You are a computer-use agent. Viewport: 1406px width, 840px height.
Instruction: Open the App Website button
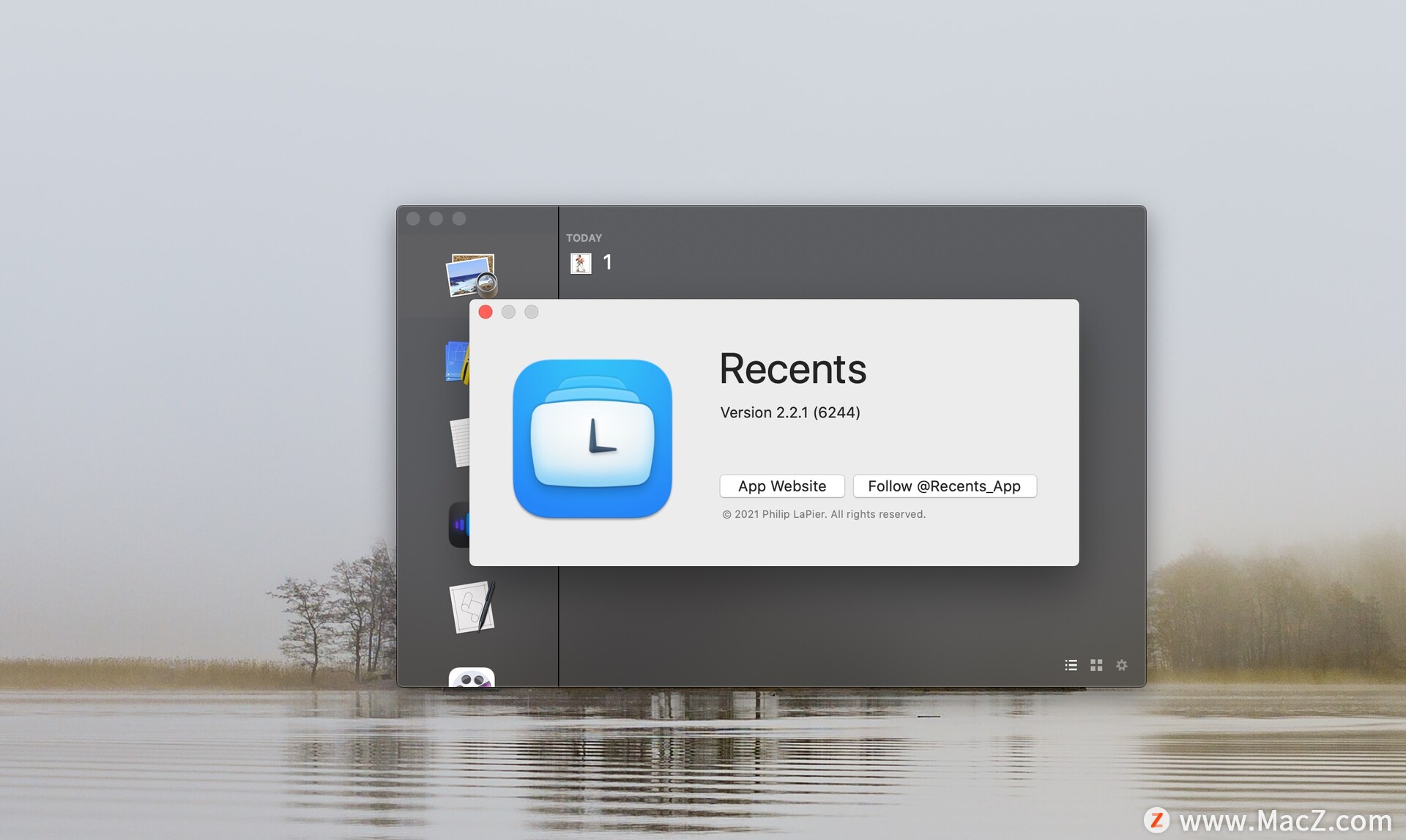[781, 486]
